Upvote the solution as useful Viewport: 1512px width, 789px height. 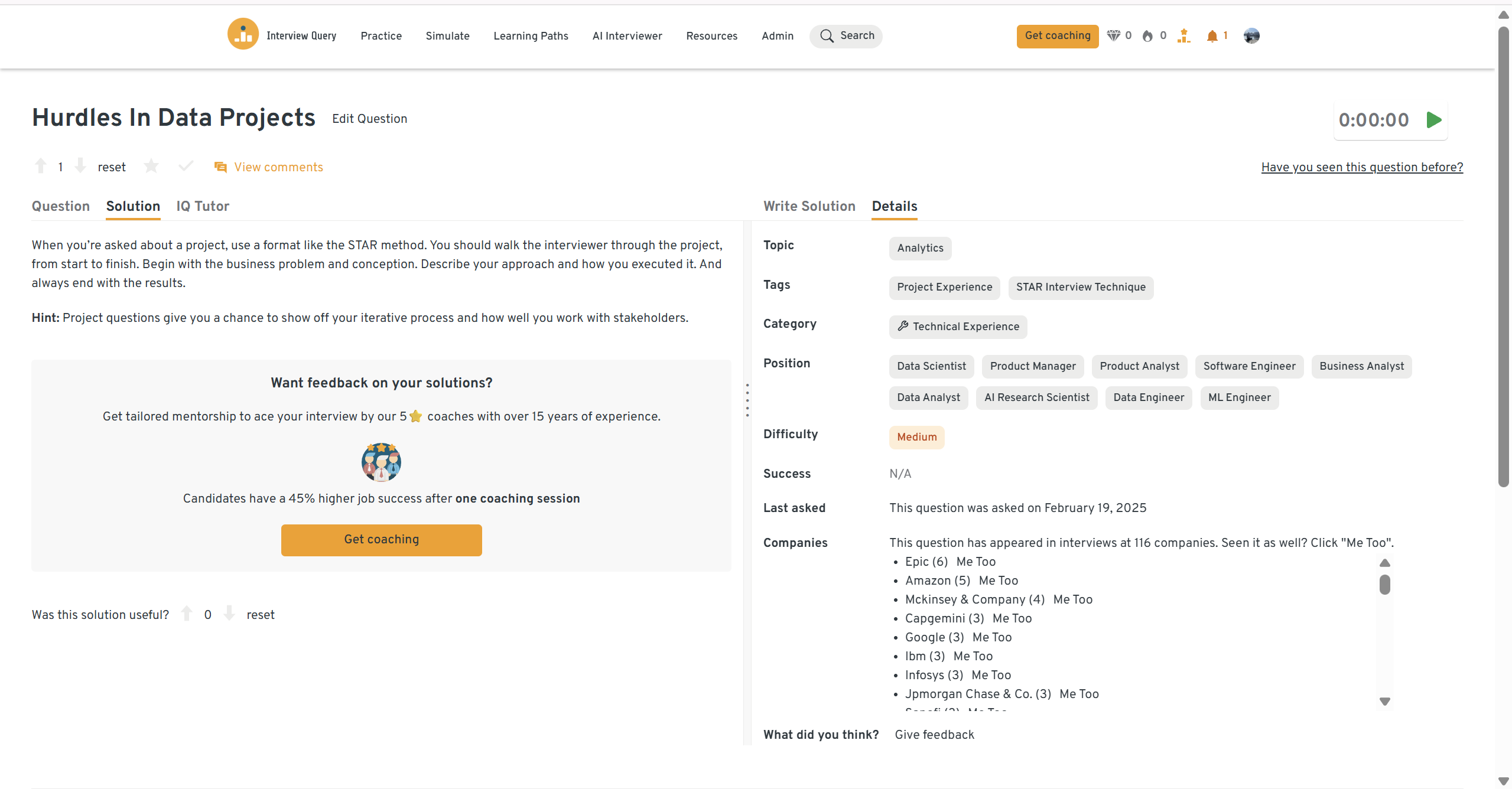[187, 614]
